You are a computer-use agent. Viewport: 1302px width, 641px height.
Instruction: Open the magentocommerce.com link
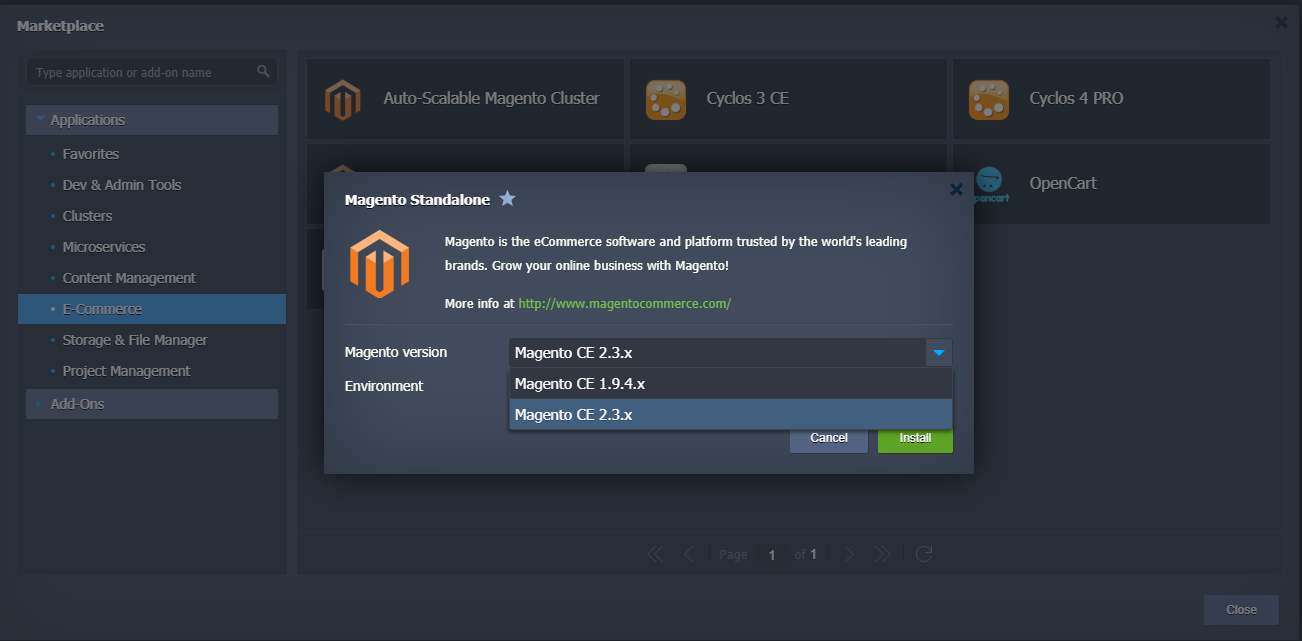pyautogui.click(x=624, y=303)
